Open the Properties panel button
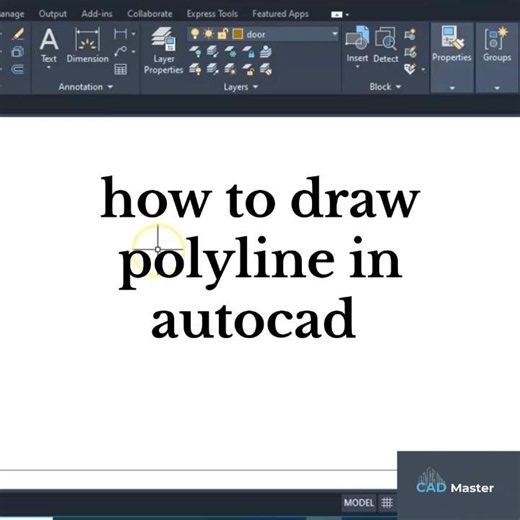The width and height of the screenshot is (520, 520). [x=452, y=44]
